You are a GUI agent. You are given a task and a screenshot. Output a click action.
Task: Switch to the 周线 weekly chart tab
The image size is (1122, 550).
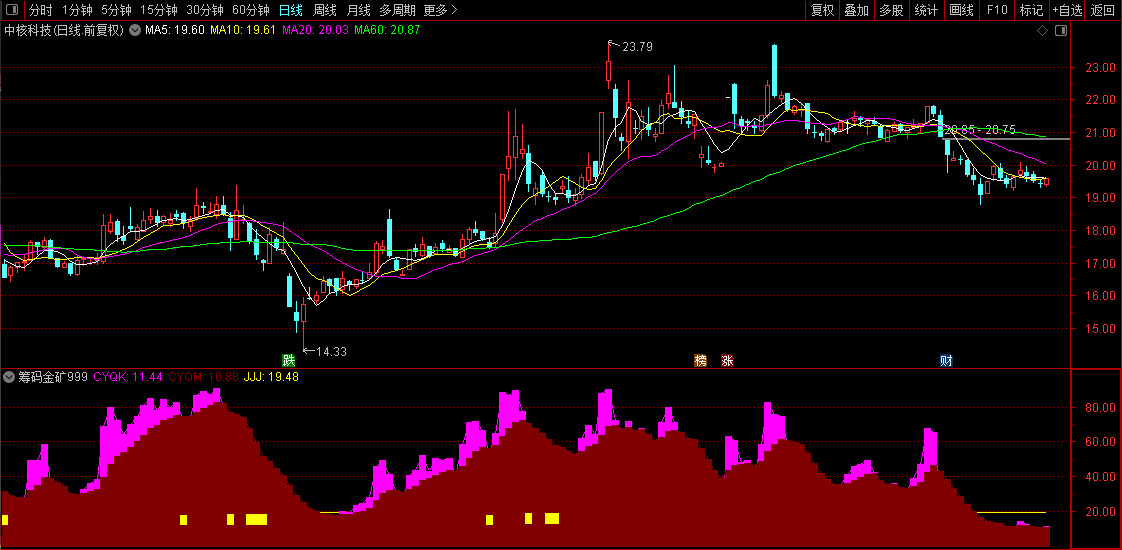(x=325, y=10)
